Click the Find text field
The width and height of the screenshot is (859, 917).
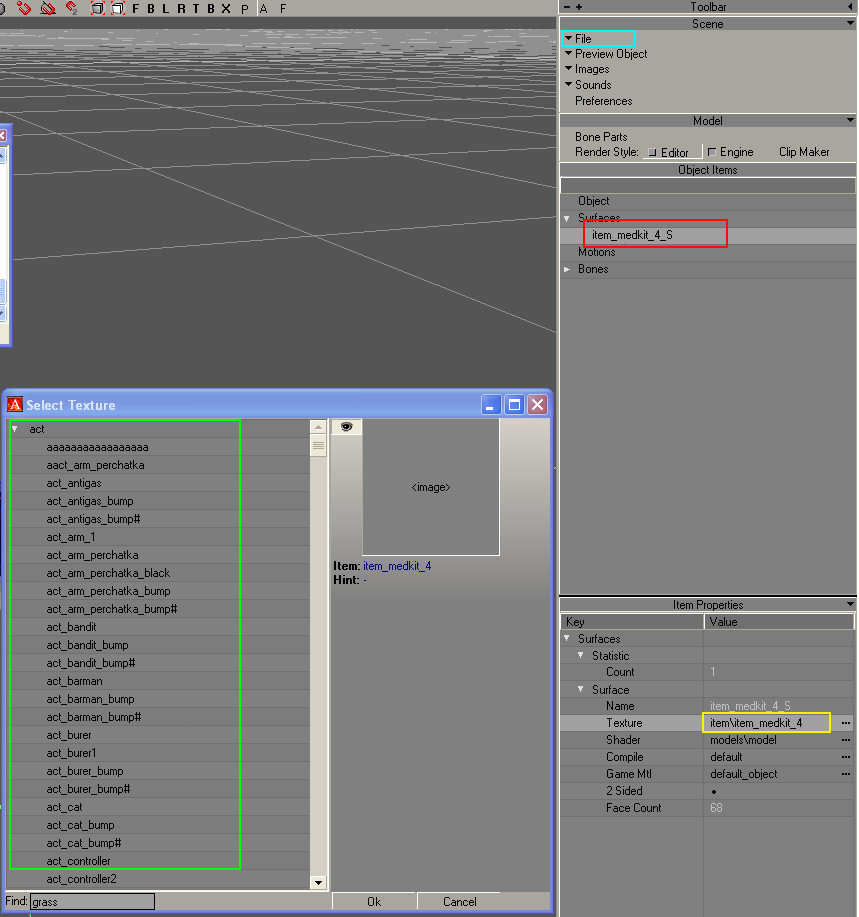pos(92,901)
